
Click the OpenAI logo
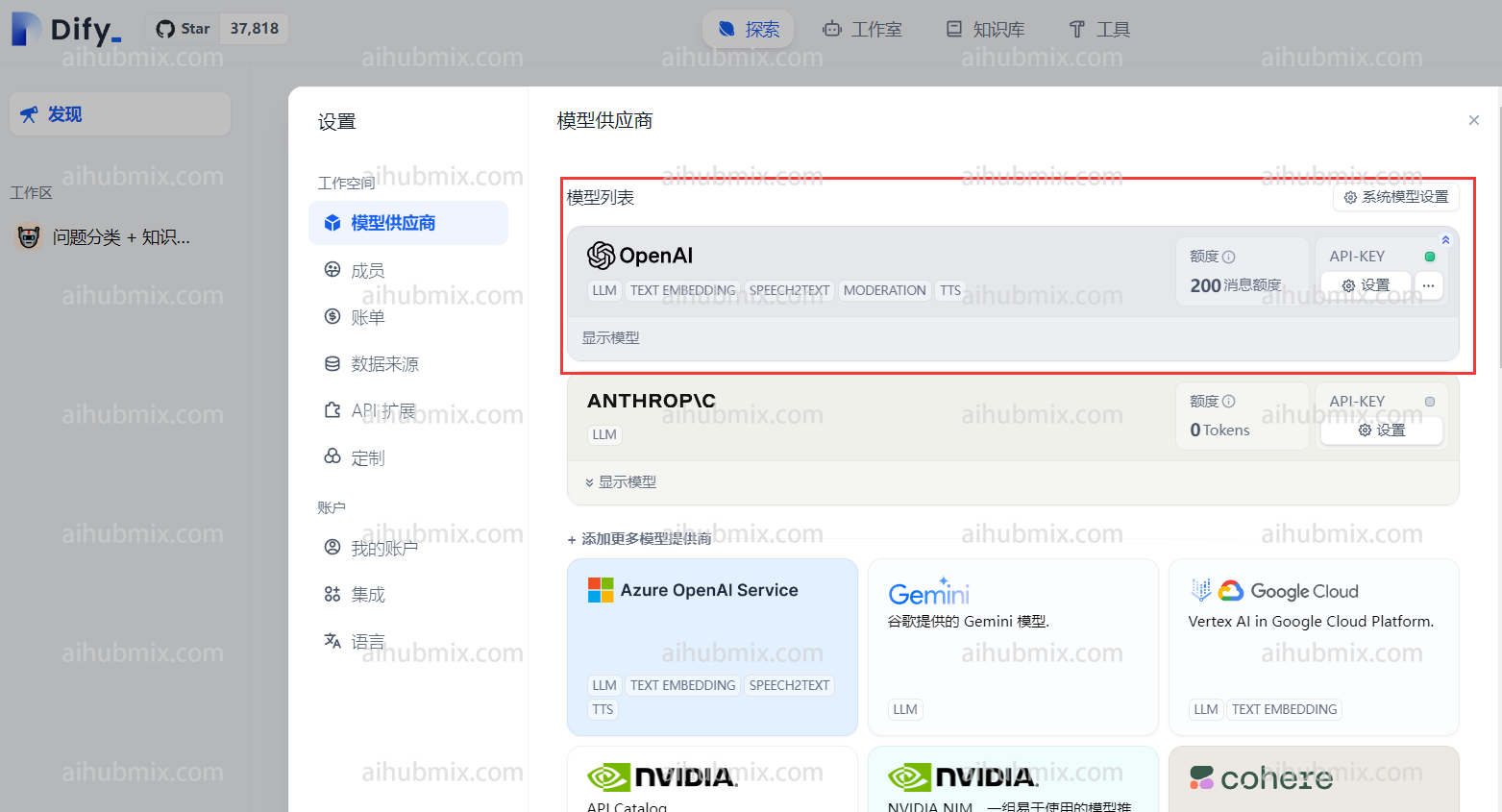pyautogui.click(x=640, y=256)
